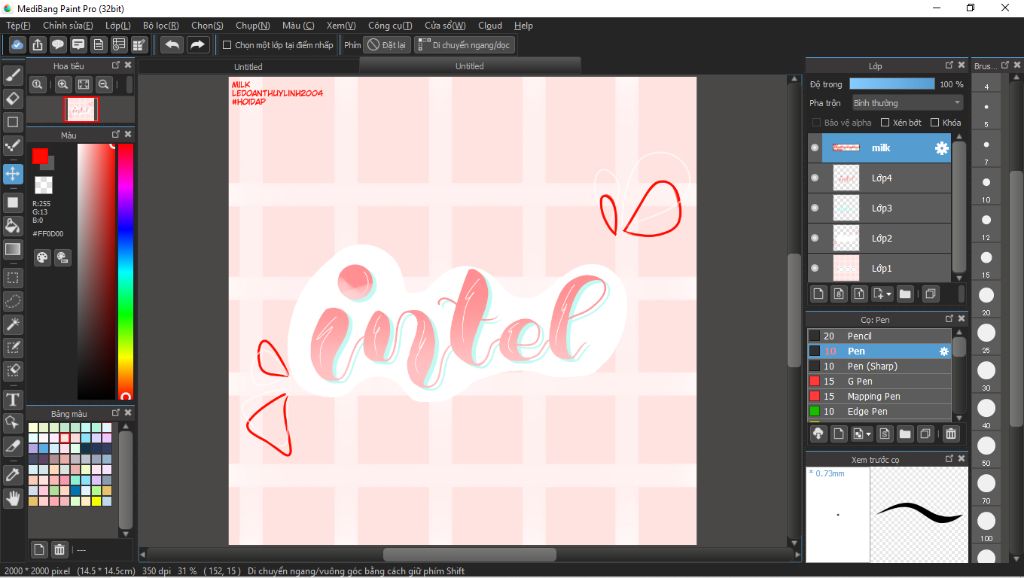Select the Lớp2 layer row
The width and height of the screenshot is (1024, 578).
879,238
